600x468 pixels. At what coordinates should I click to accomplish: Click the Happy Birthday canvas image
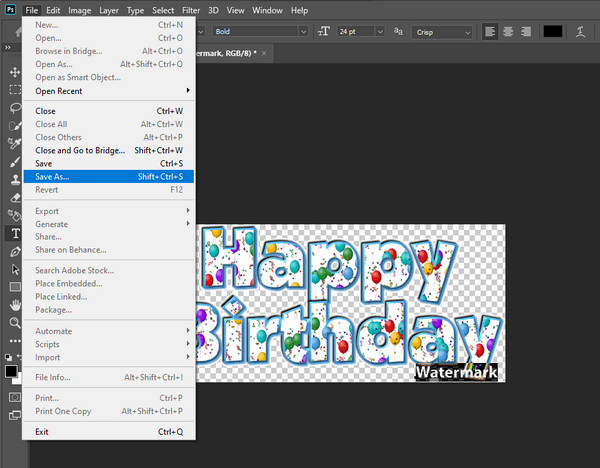(351, 303)
